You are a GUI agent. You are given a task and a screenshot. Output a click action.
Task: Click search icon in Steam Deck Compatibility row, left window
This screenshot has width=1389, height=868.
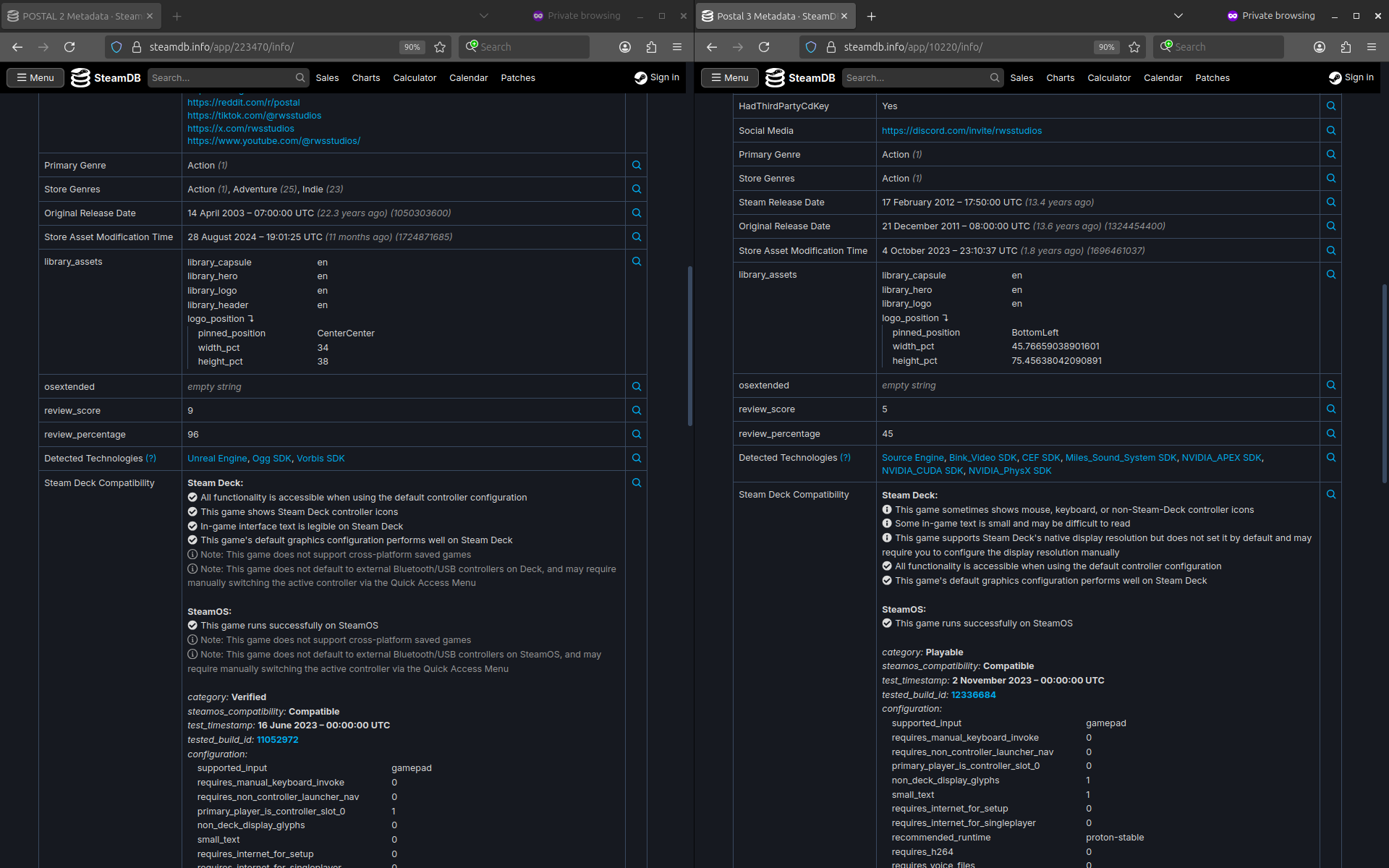(x=637, y=483)
